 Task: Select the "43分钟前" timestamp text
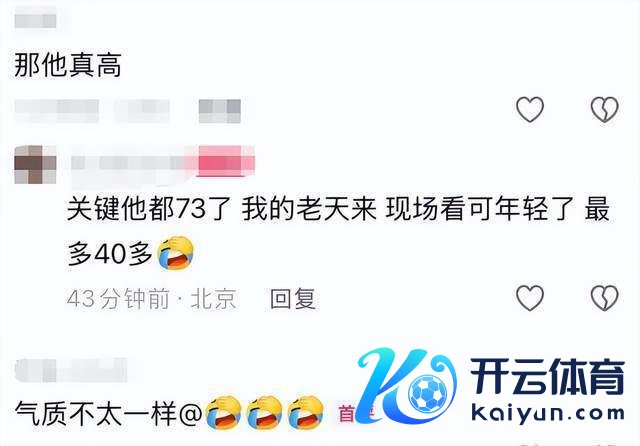118,299
